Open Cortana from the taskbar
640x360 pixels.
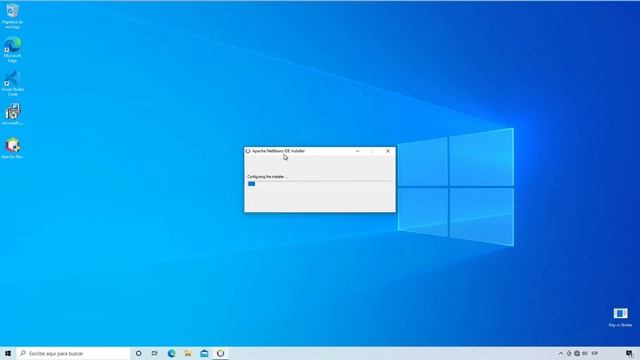(138, 353)
